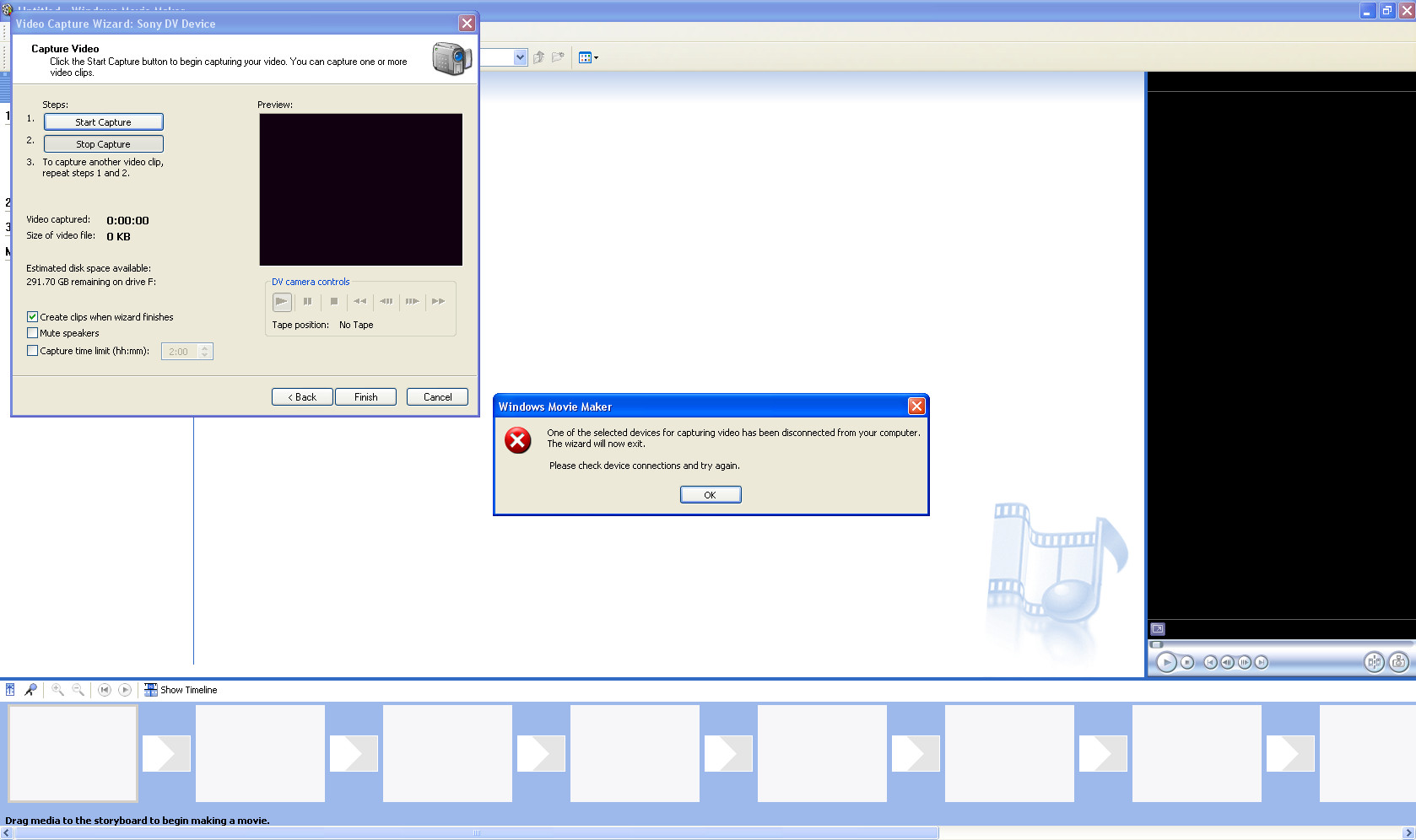Click the Take Picture camera button

(x=1398, y=662)
